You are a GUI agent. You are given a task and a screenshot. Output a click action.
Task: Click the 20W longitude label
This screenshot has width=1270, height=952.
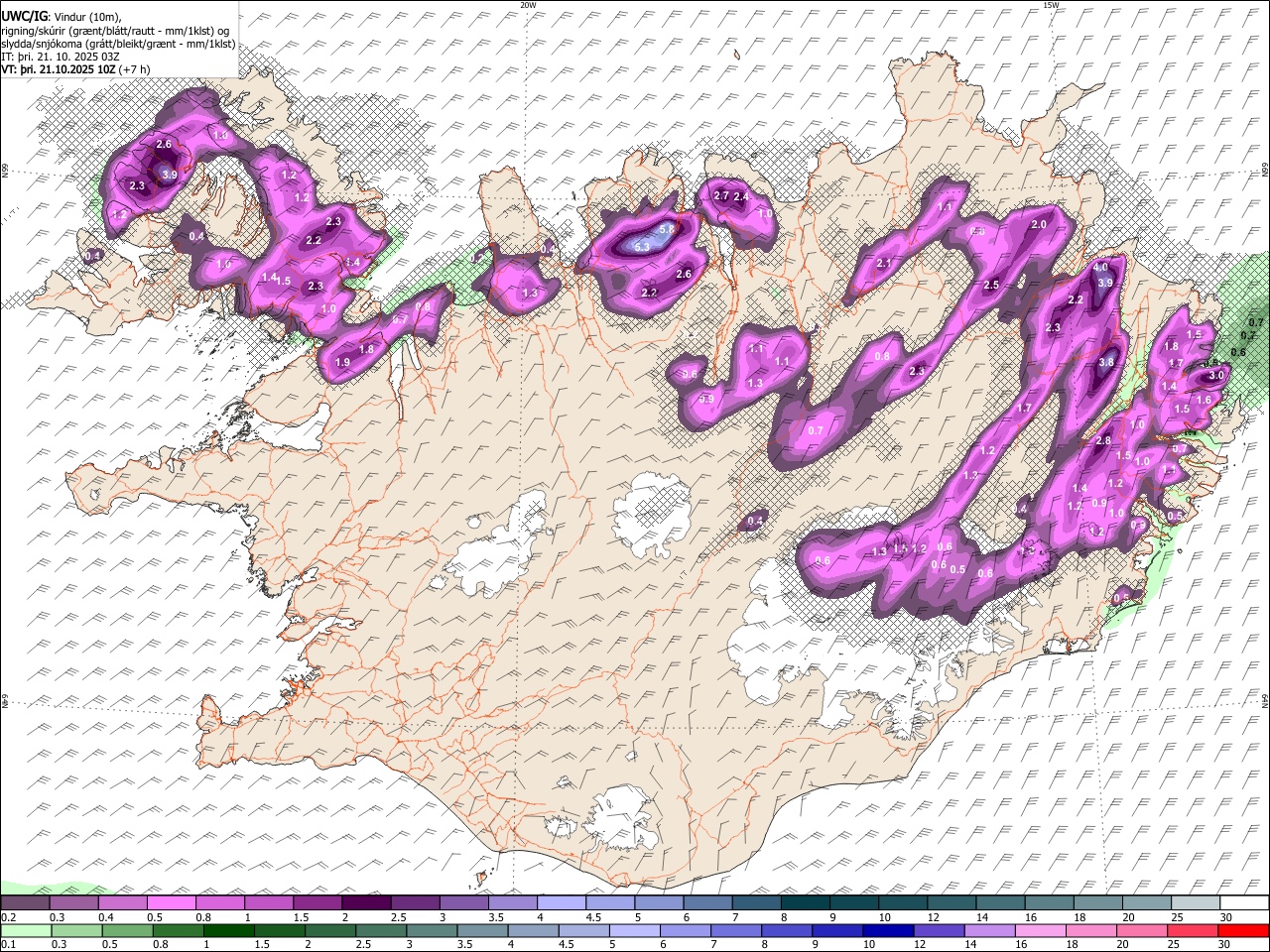[x=528, y=5]
